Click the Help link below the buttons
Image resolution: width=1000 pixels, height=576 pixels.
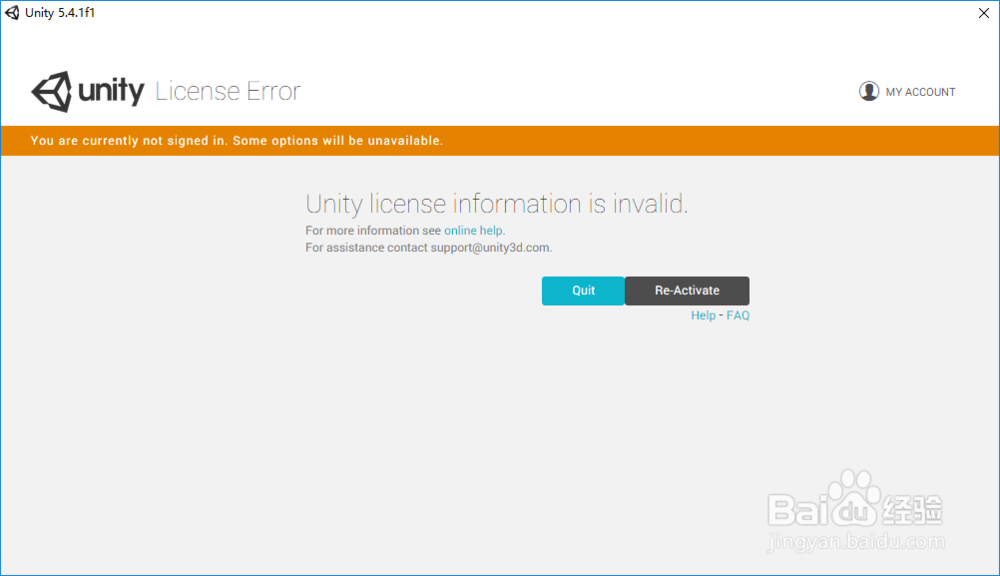coord(703,315)
